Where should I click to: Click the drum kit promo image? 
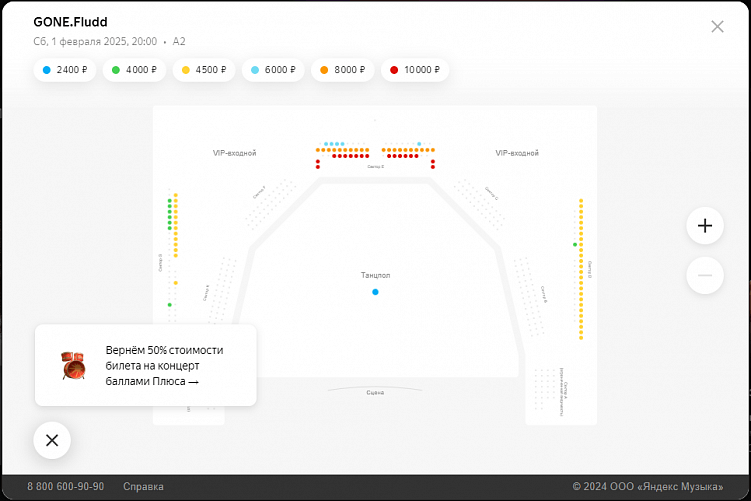click(x=73, y=365)
